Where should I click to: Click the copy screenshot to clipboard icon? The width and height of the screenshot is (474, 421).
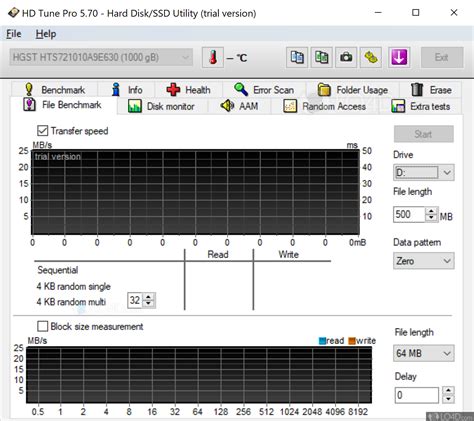pos(321,57)
